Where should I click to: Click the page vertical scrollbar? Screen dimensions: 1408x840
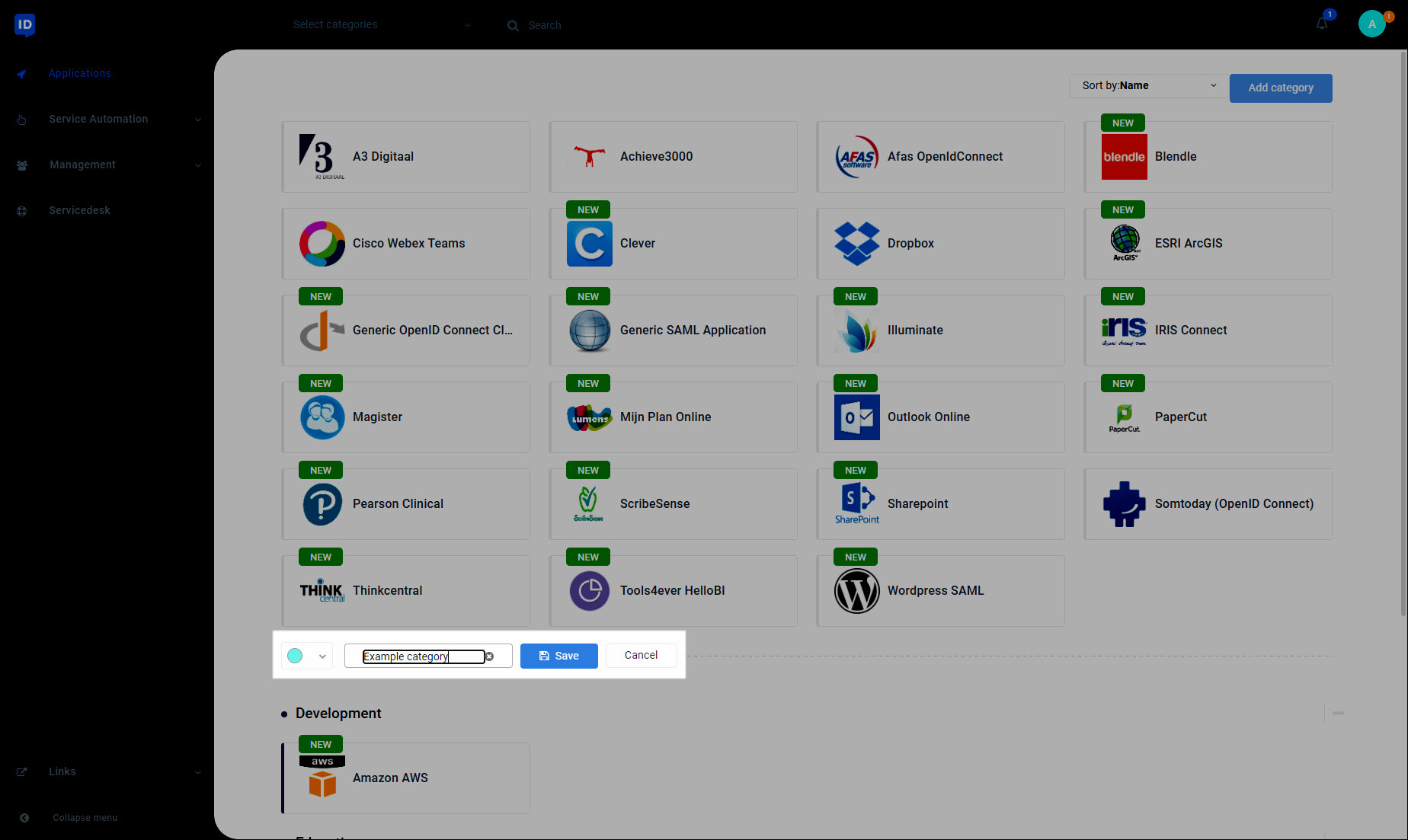1403,335
